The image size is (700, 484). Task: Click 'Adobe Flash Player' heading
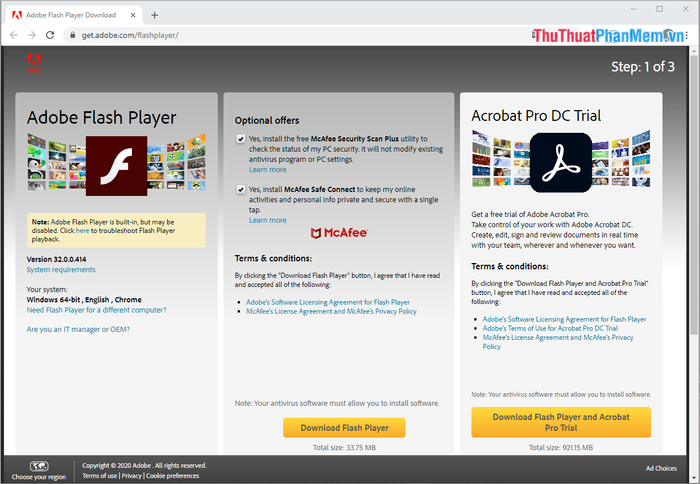(x=101, y=118)
